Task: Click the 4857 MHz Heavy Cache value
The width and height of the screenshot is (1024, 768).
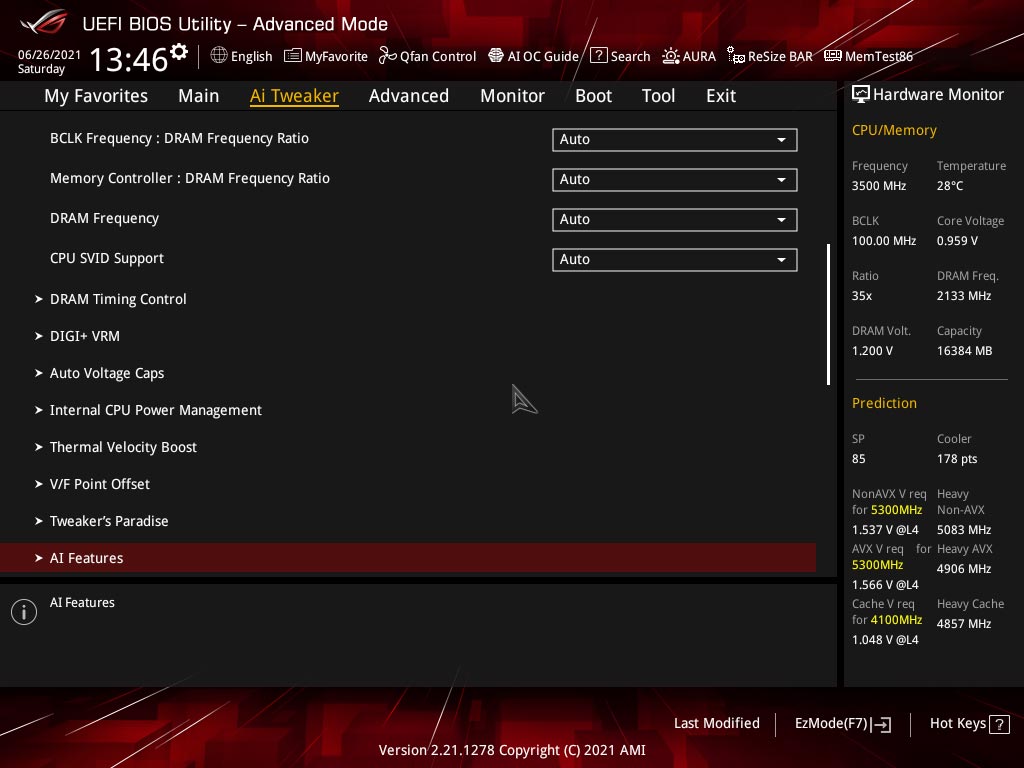Action: pyautogui.click(x=964, y=624)
